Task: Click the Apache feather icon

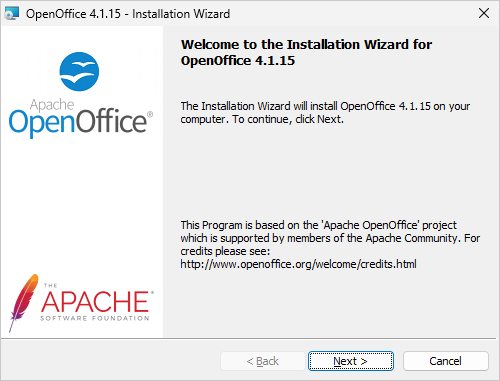Action: click(x=23, y=303)
